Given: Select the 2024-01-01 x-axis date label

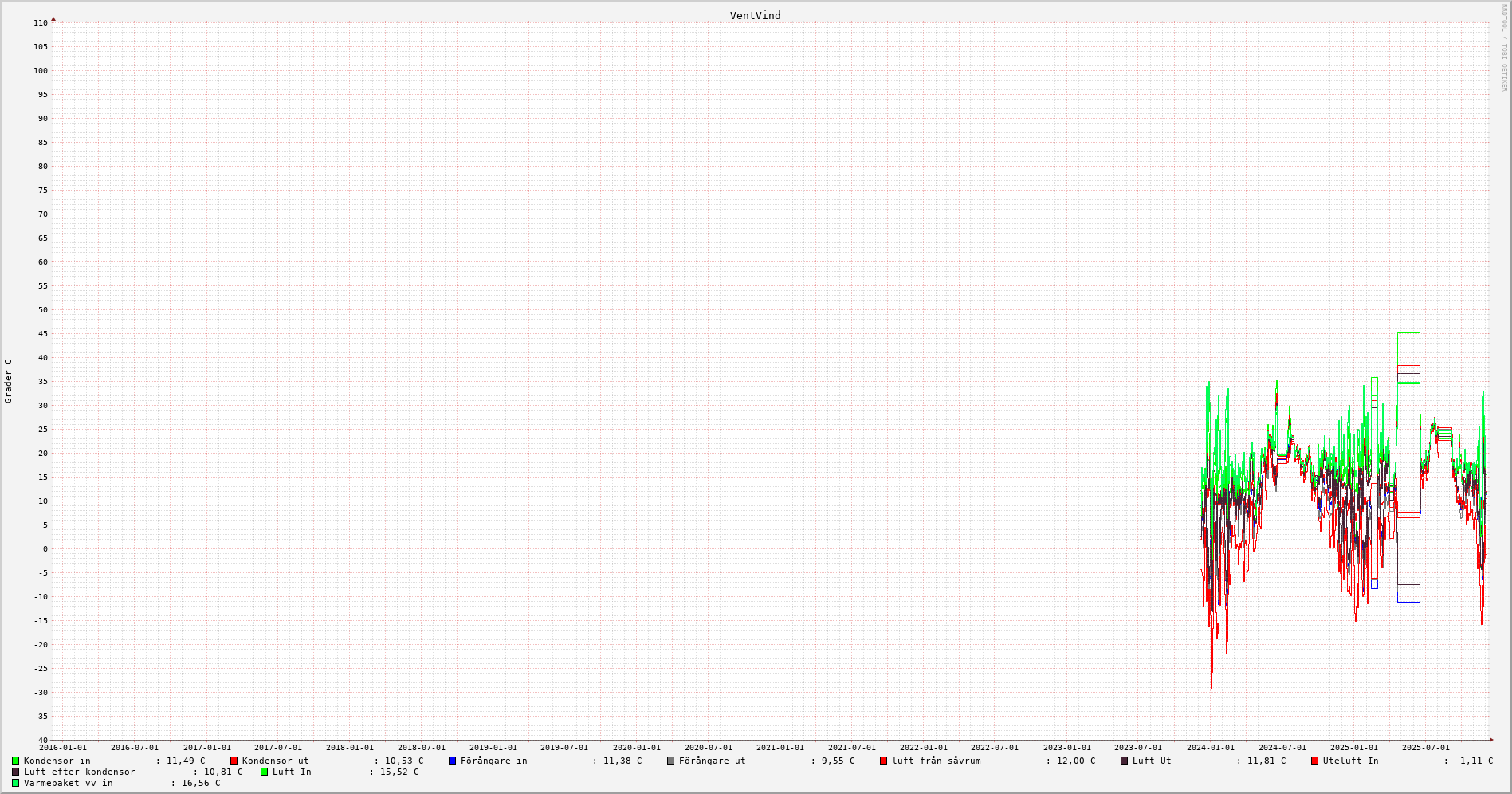Looking at the screenshot, I should point(1210,748).
